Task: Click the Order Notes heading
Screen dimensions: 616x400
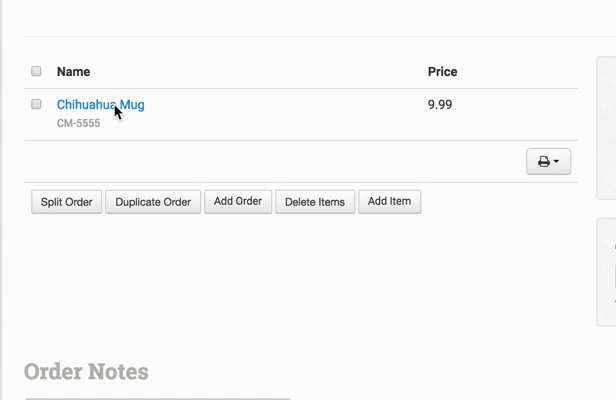Action: click(x=86, y=371)
